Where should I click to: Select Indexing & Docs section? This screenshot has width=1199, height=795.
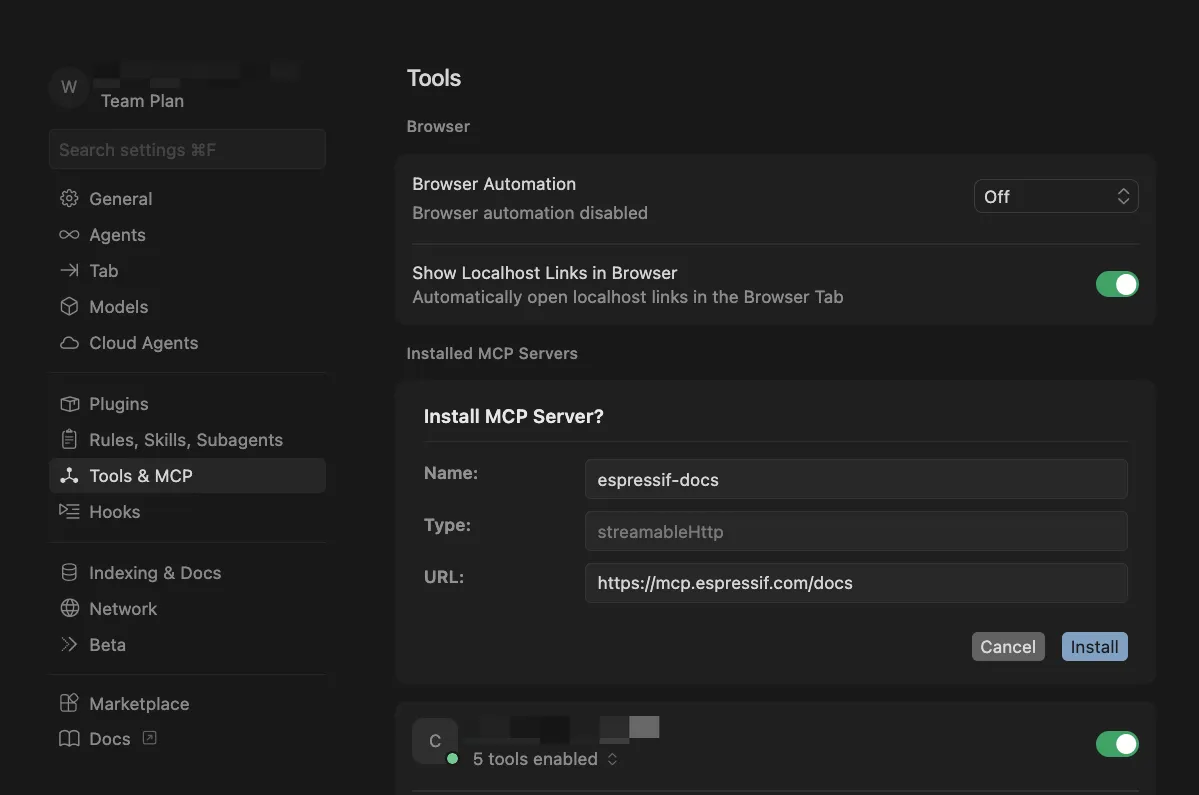click(x=187, y=573)
